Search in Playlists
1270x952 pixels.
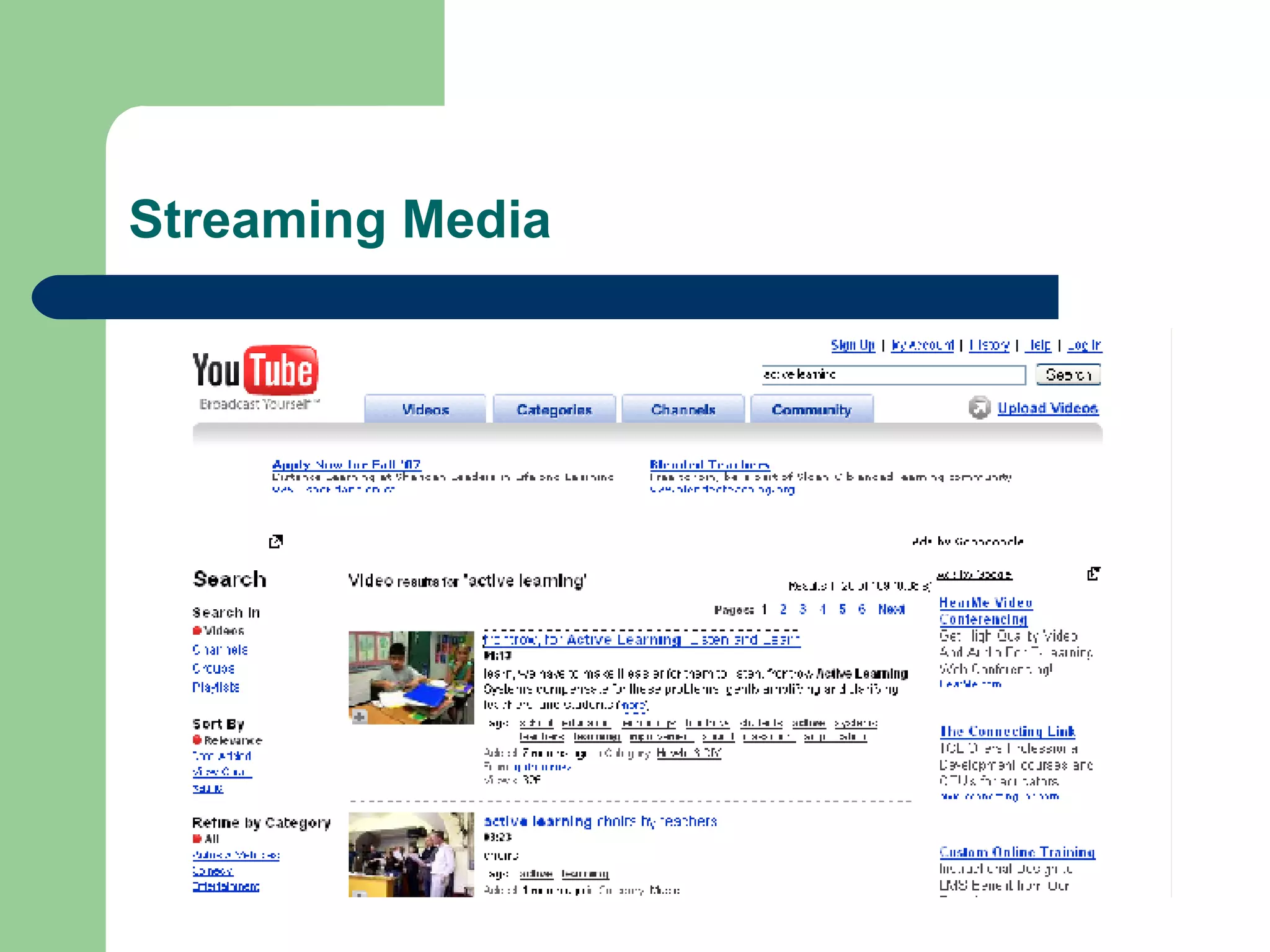click(x=216, y=687)
